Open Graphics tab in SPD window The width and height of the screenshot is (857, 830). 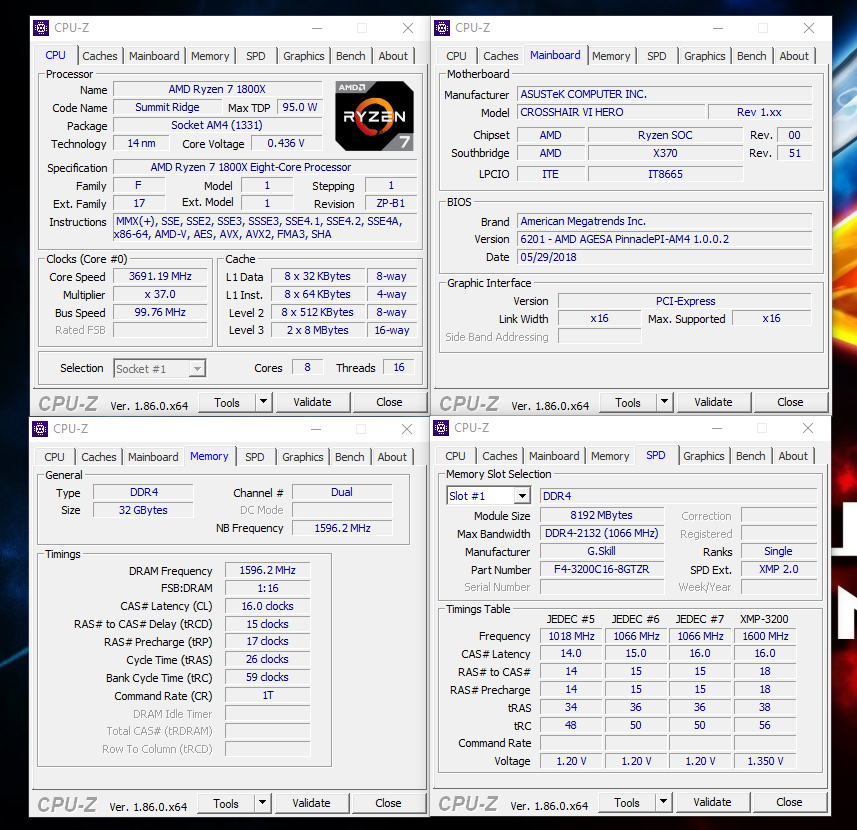pos(704,456)
